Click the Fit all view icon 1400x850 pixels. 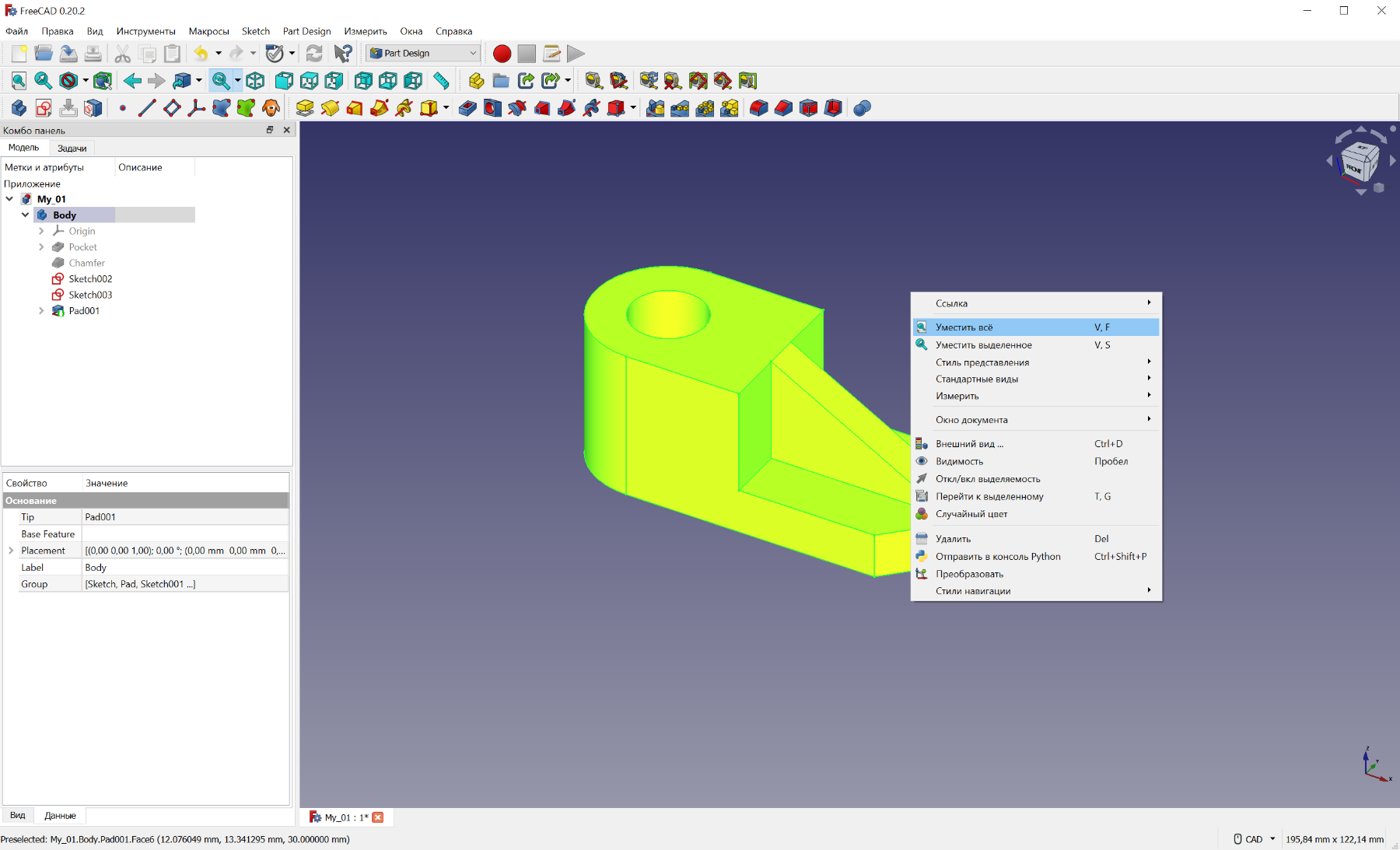pyautogui.click(x=19, y=81)
